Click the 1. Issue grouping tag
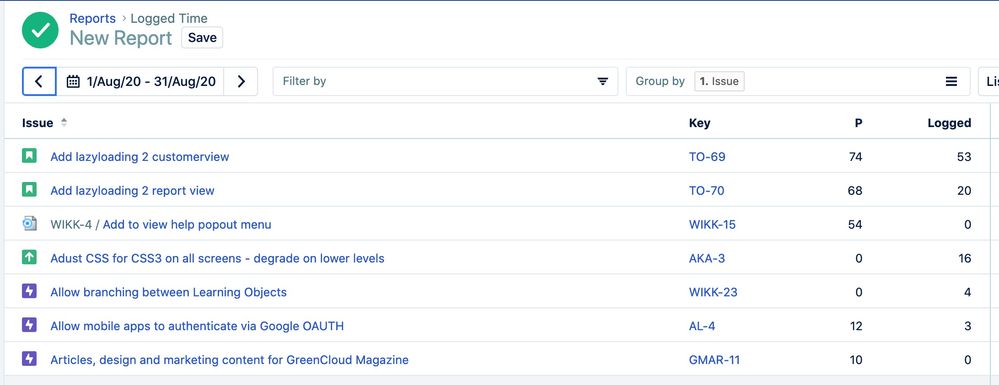 click(x=719, y=82)
